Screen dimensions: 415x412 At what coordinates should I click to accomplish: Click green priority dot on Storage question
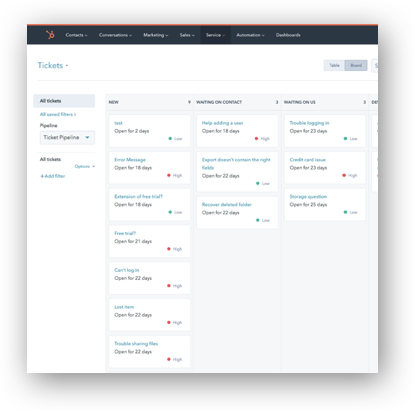click(x=345, y=212)
